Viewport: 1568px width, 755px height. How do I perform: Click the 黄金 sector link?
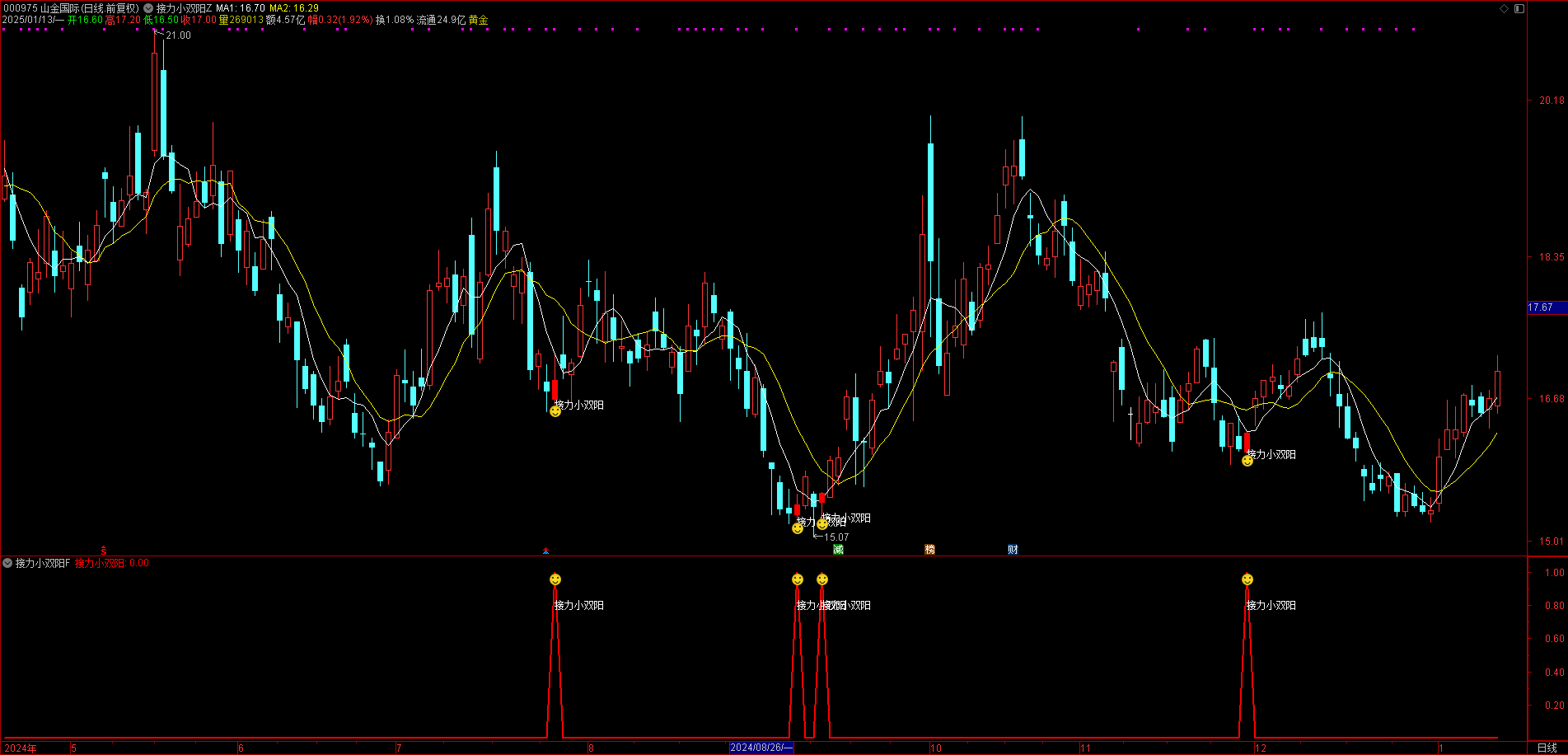[x=479, y=20]
